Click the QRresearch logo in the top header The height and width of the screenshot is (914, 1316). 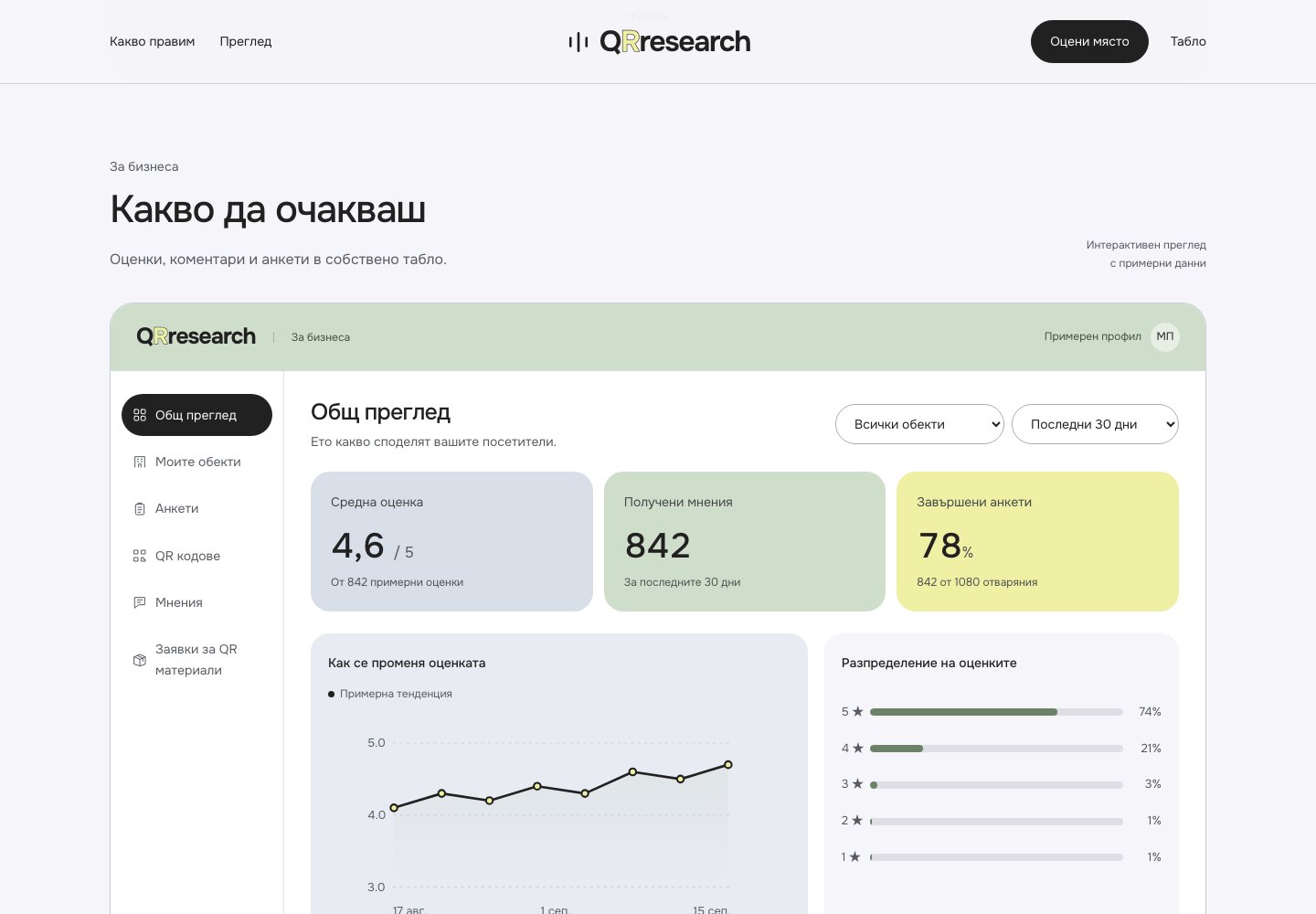(660, 42)
